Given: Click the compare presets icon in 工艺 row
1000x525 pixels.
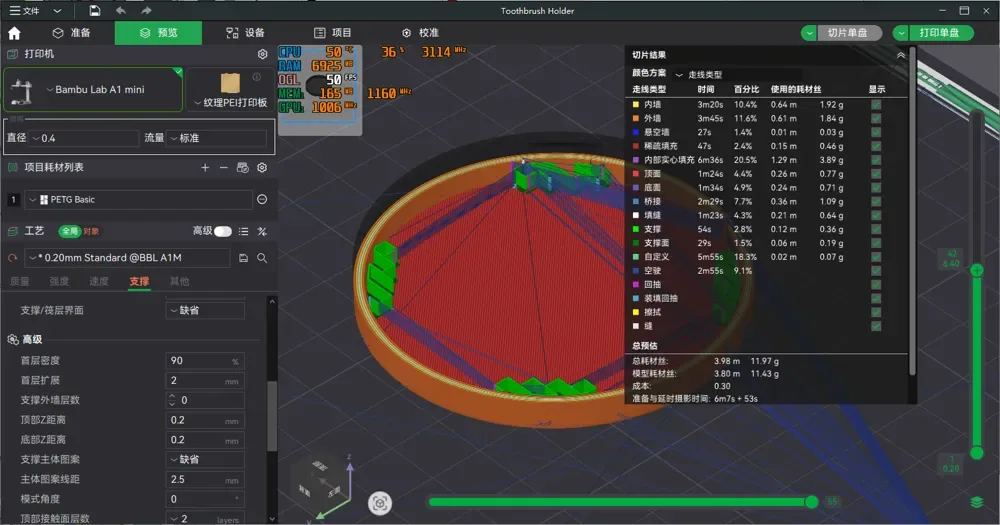Looking at the screenshot, I should pos(262,231).
